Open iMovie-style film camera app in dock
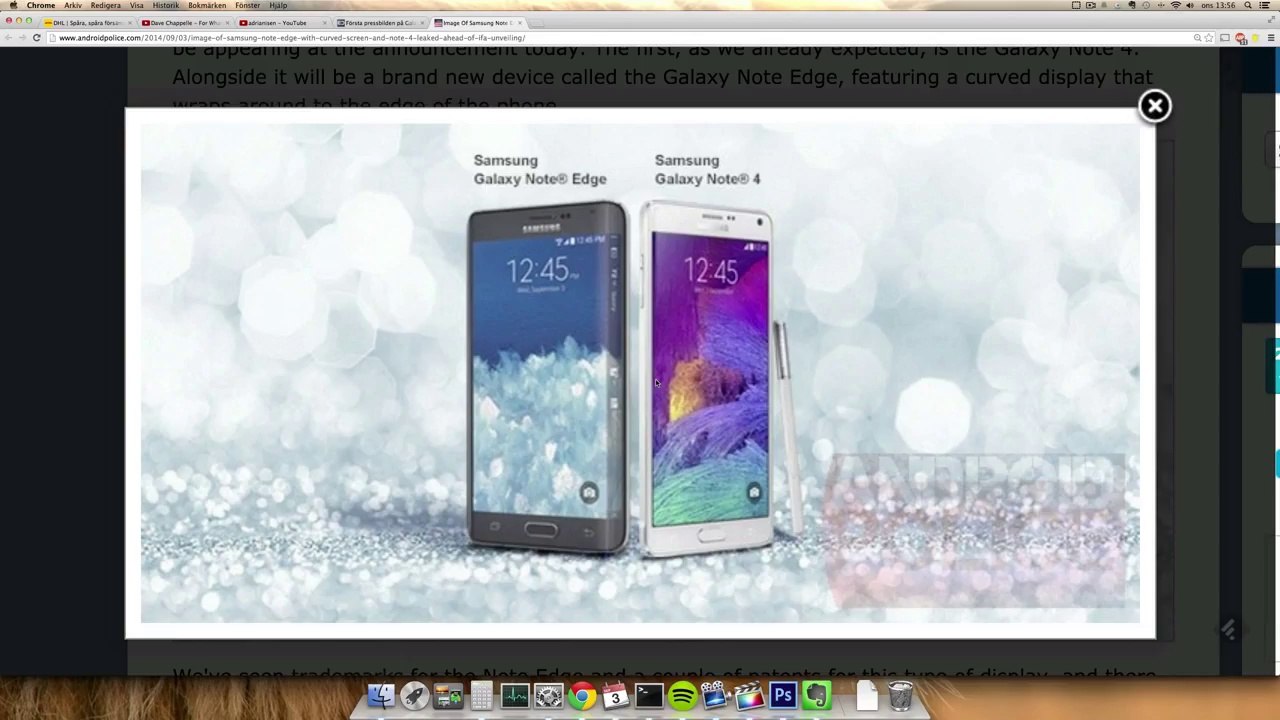 [x=715, y=696]
